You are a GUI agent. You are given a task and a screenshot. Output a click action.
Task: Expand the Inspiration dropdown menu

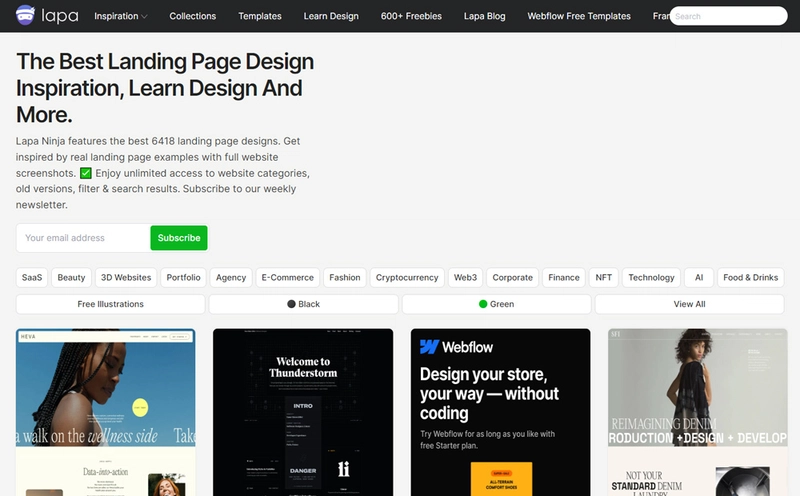point(121,16)
